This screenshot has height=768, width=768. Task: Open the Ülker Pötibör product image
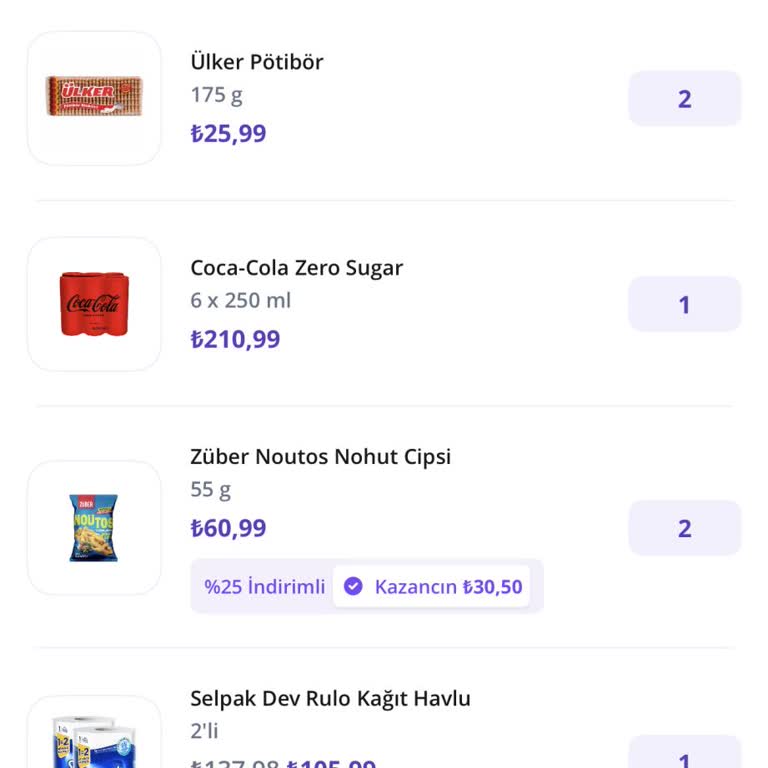click(94, 98)
